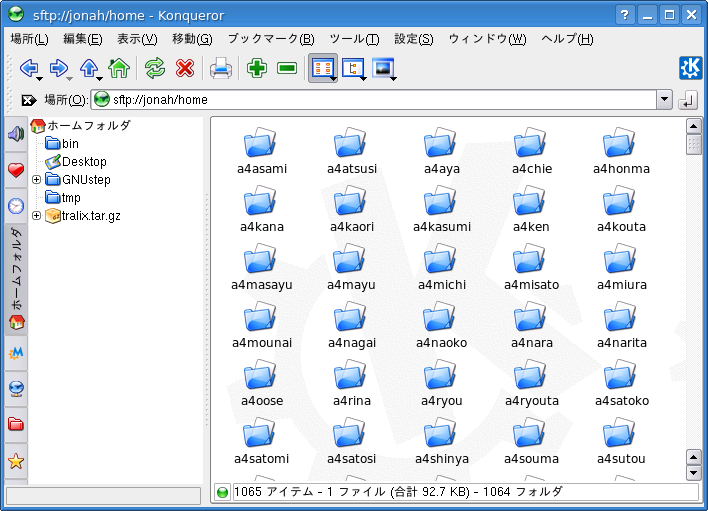Open the sidebar network globe tab
Screen dimensions: 708x511
click(x=16, y=389)
